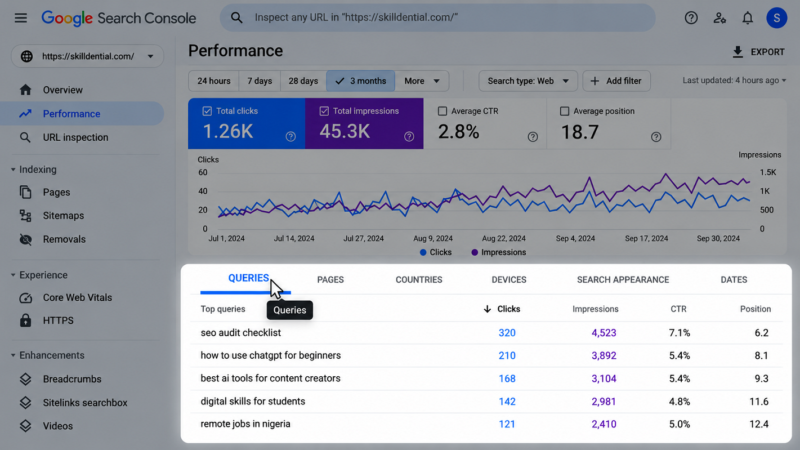Viewport: 800px width, 450px height.
Task: Switch to the Search Appearance tab
Action: [x=623, y=280]
